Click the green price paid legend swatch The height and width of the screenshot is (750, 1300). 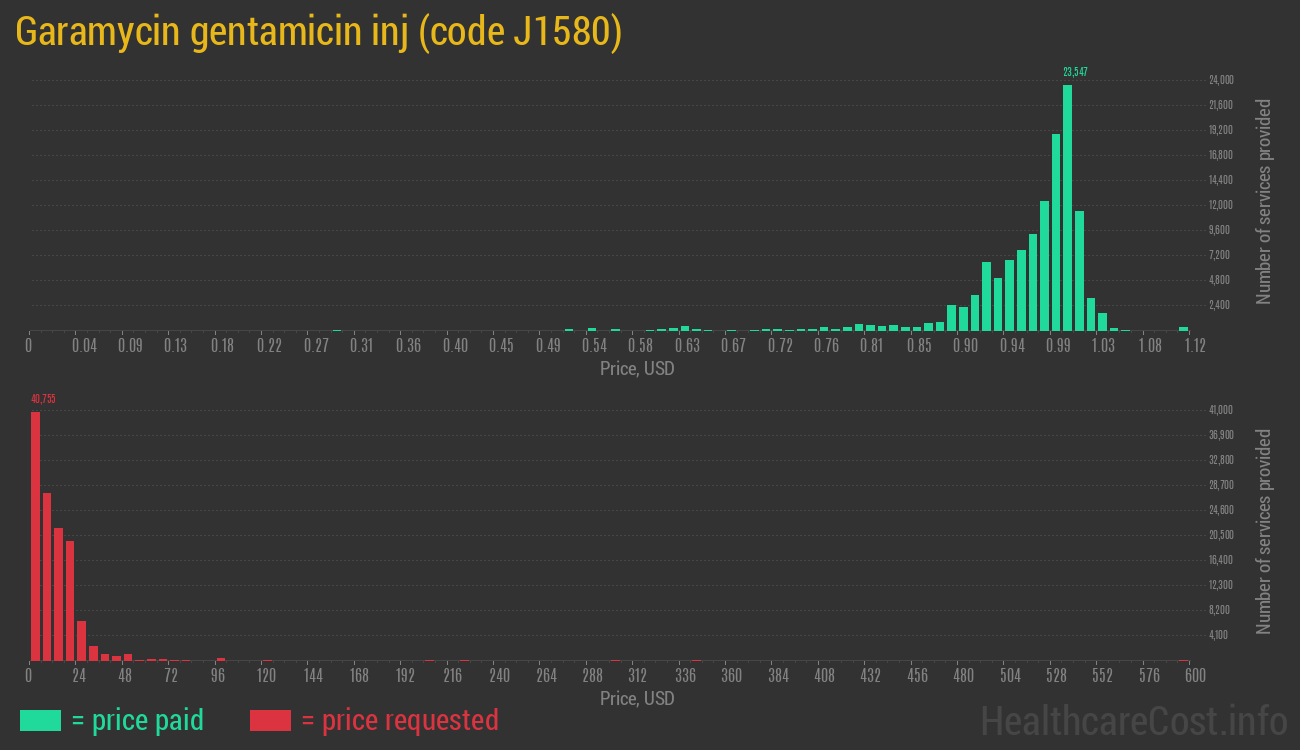[40, 720]
